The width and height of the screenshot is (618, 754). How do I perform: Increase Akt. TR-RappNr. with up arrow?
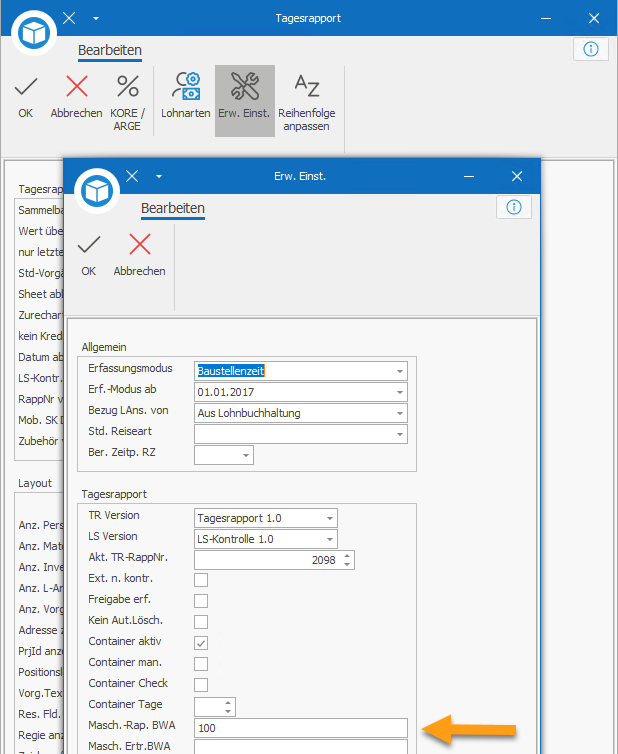pyautogui.click(x=347, y=556)
